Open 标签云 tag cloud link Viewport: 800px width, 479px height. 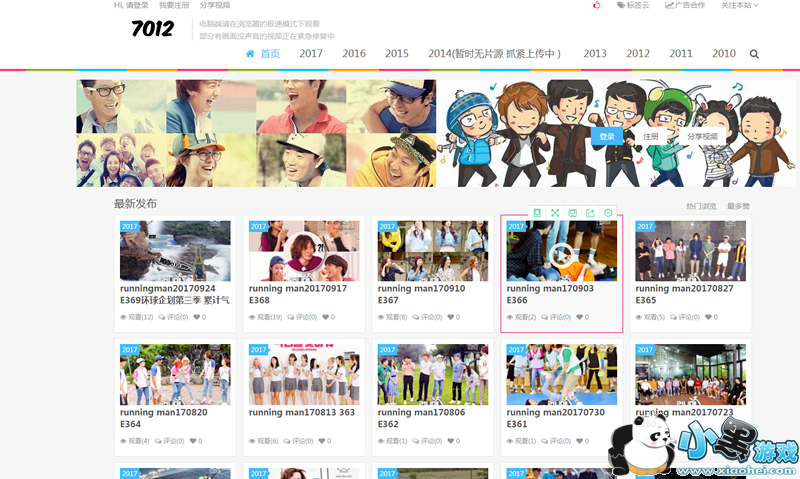(x=633, y=5)
